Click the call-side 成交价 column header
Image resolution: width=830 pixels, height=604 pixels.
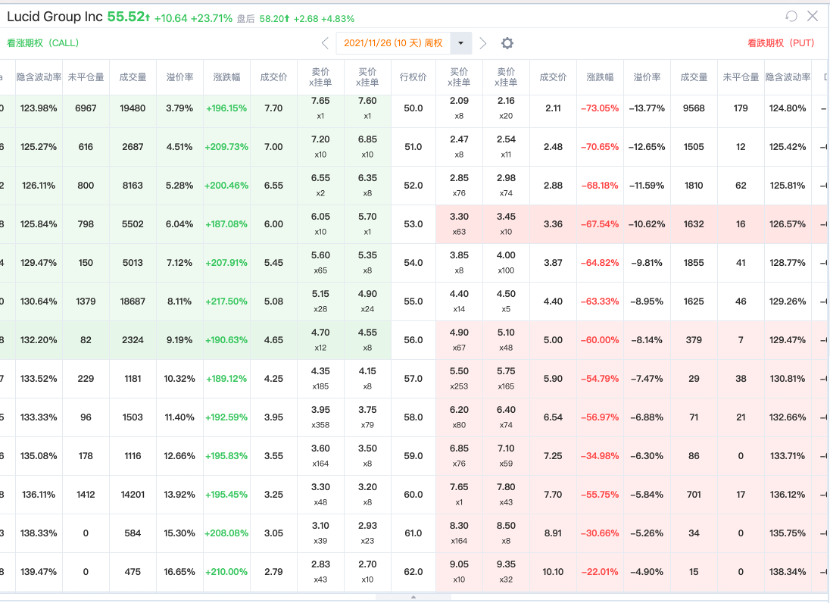(x=274, y=77)
